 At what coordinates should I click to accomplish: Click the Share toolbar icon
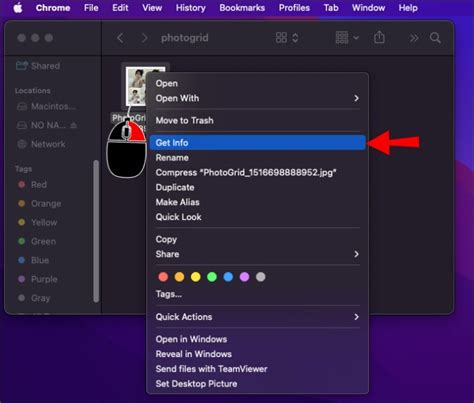pyautogui.click(x=379, y=37)
